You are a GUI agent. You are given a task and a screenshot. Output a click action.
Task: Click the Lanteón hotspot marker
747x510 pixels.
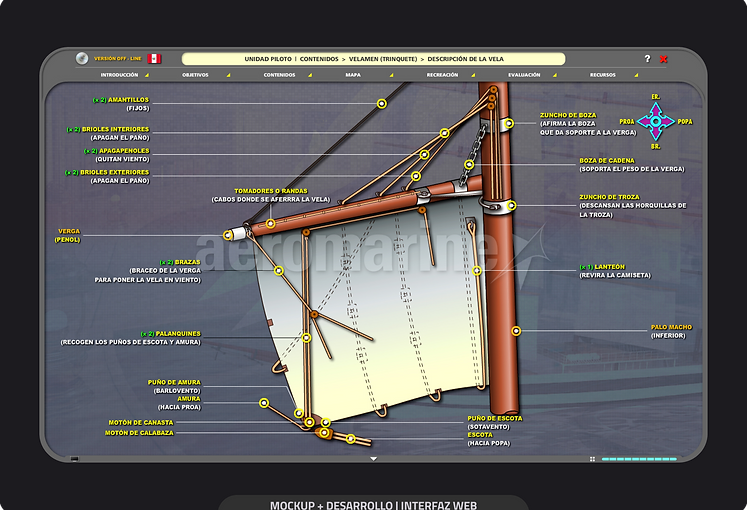(x=477, y=270)
